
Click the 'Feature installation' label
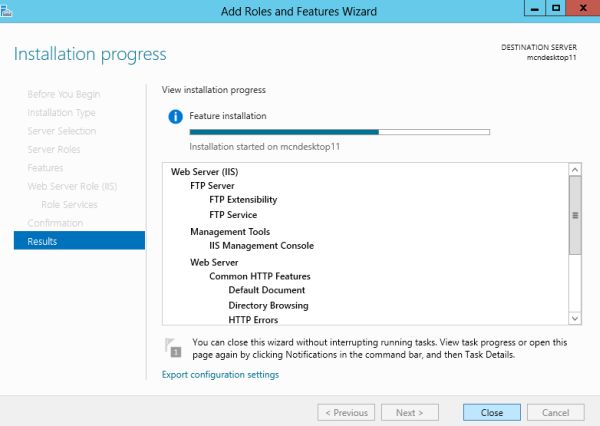coord(228,116)
